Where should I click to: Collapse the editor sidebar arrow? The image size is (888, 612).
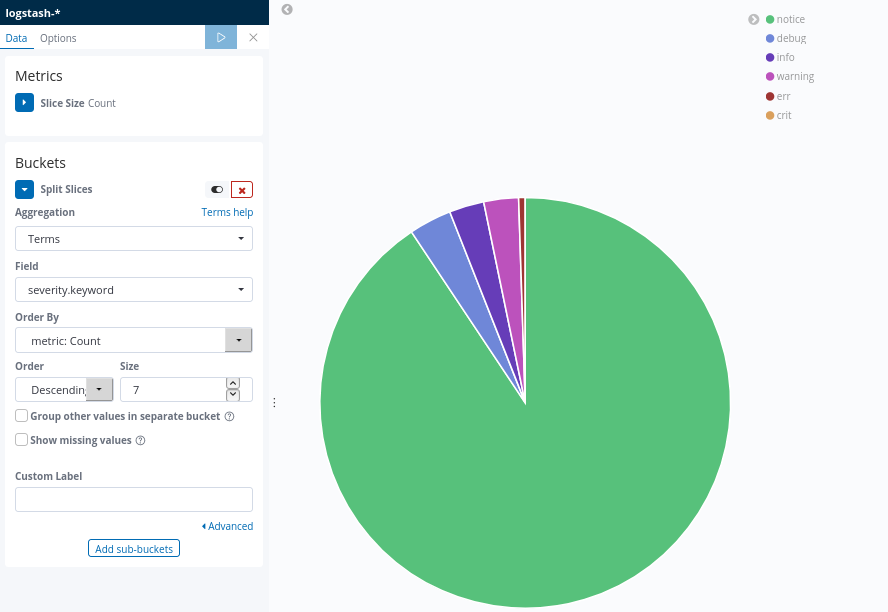coord(287,10)
